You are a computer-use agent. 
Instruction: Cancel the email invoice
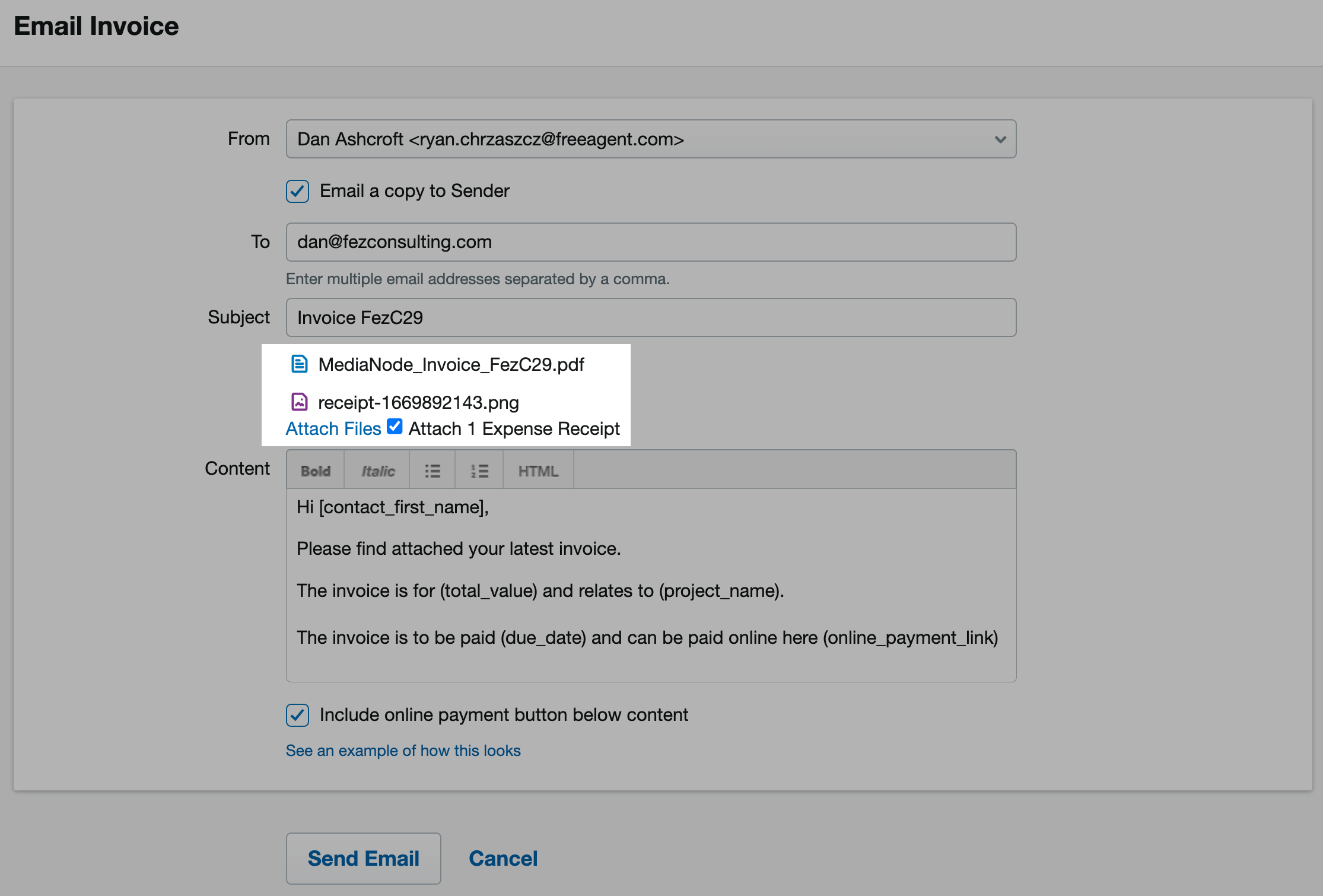coord(503,858)
